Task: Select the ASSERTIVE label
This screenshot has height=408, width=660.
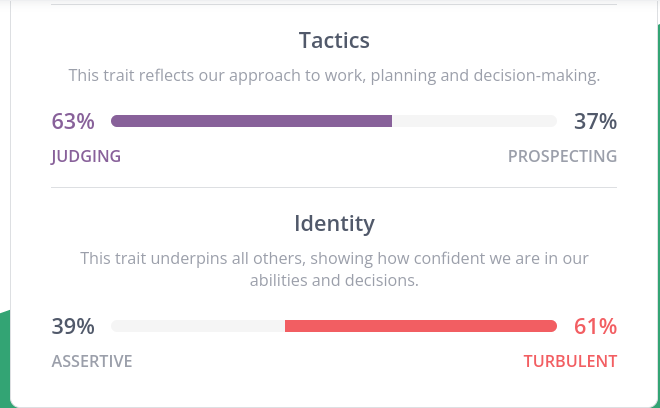Action: coord(92,361)
